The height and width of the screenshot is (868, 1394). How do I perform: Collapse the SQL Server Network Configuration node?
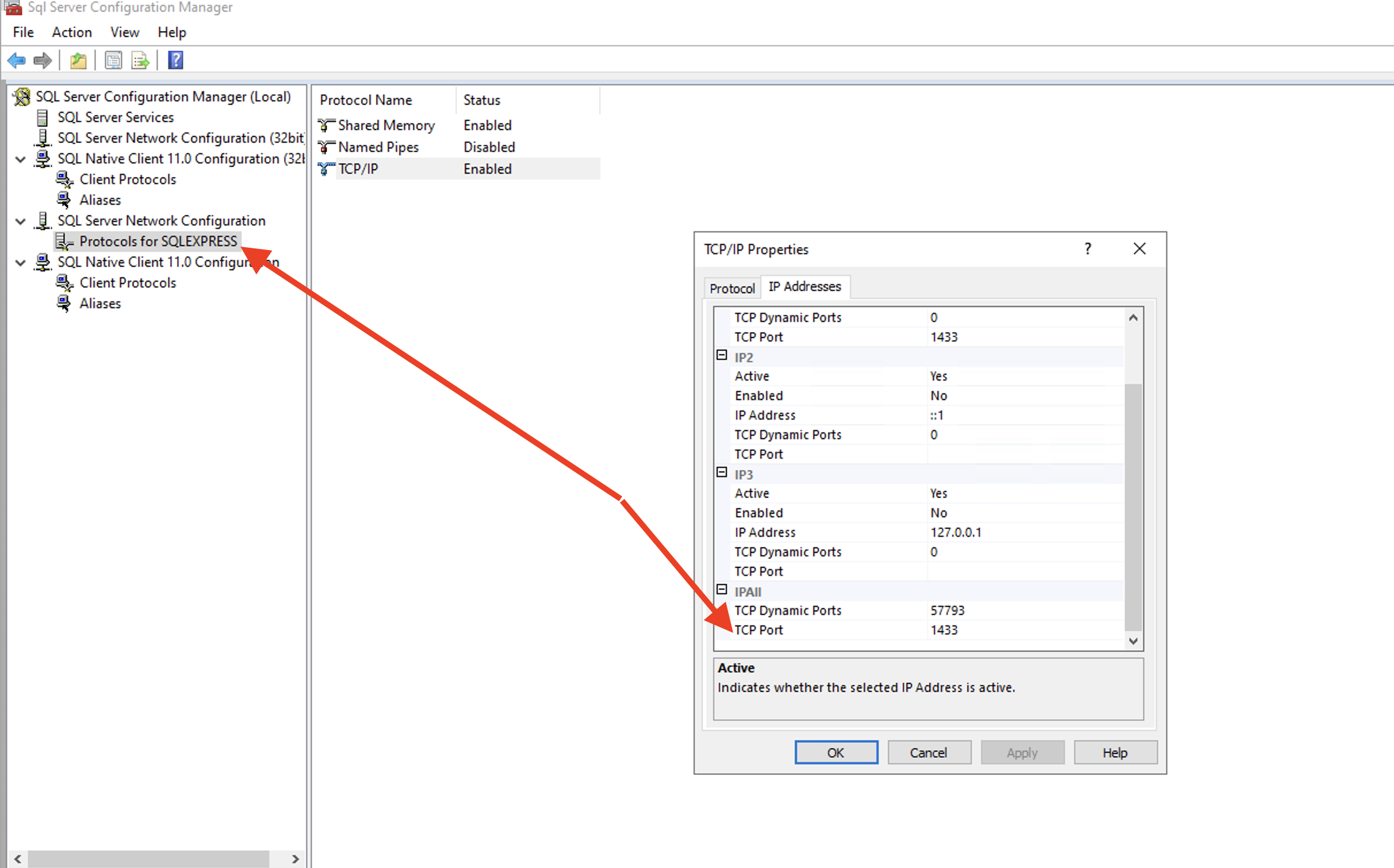click(x=21, y=221)
